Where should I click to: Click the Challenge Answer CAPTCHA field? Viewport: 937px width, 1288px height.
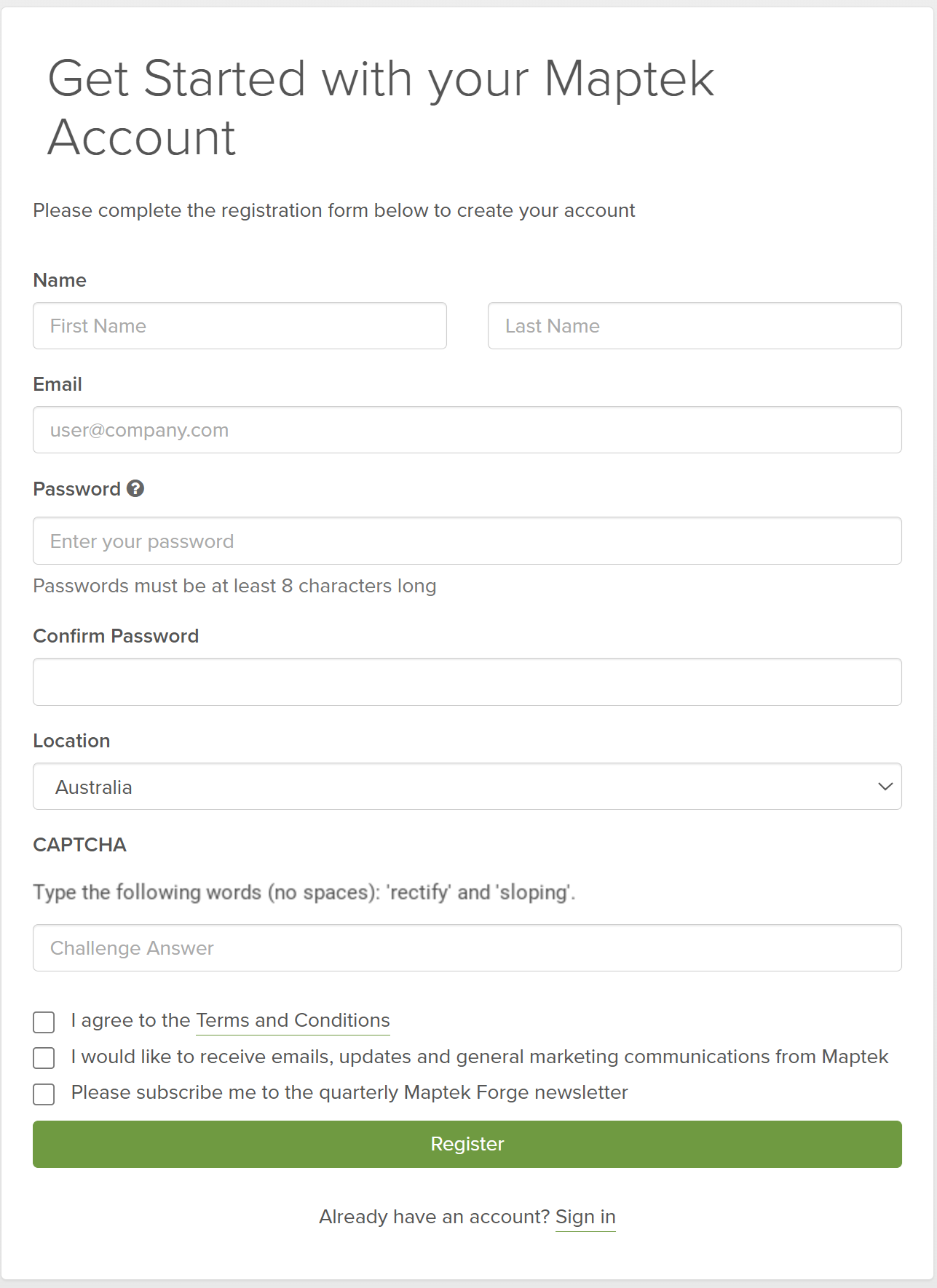pyautogui.click(x=467, y=948)
